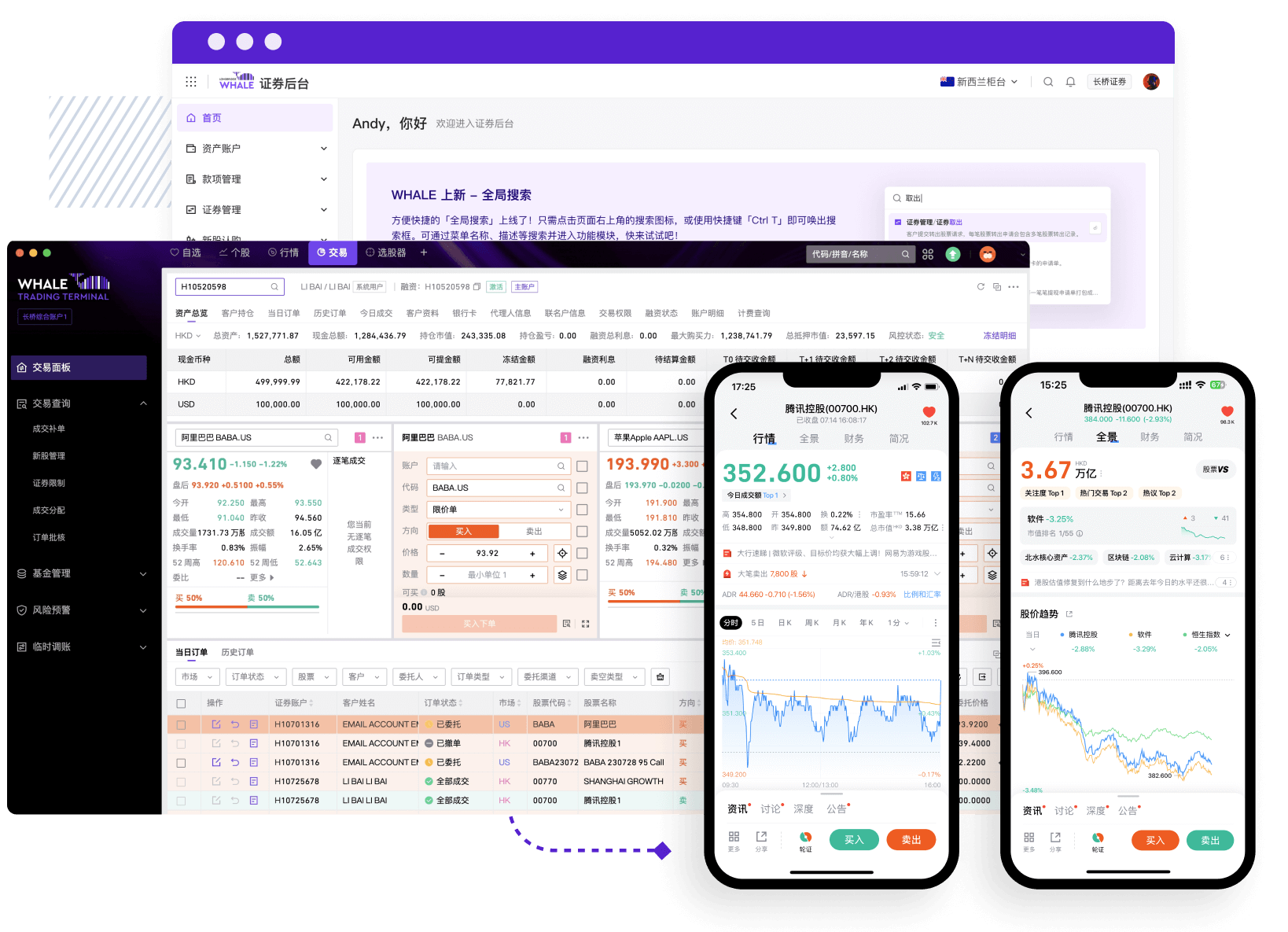Expand 基金管理 section in terminal sidebar
This screenshot has height=932, width=1288.
coord(143,573)
